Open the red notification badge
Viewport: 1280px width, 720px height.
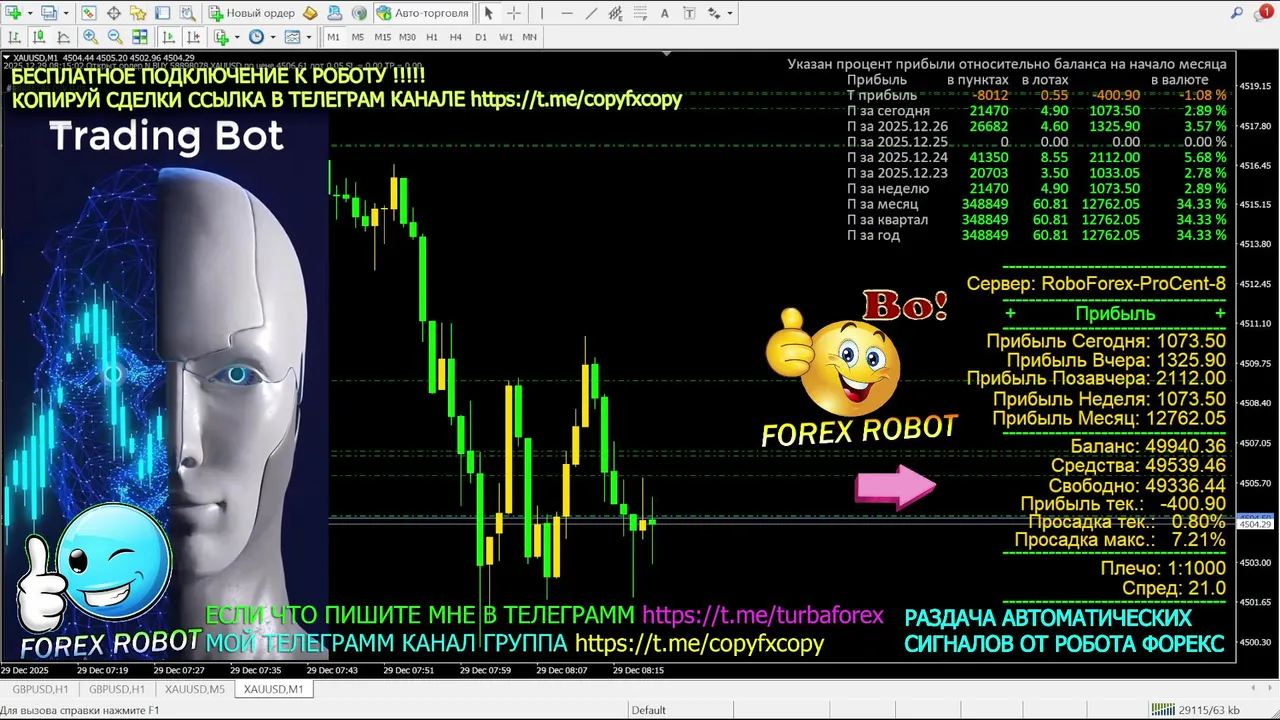[x=1266, y=11]
